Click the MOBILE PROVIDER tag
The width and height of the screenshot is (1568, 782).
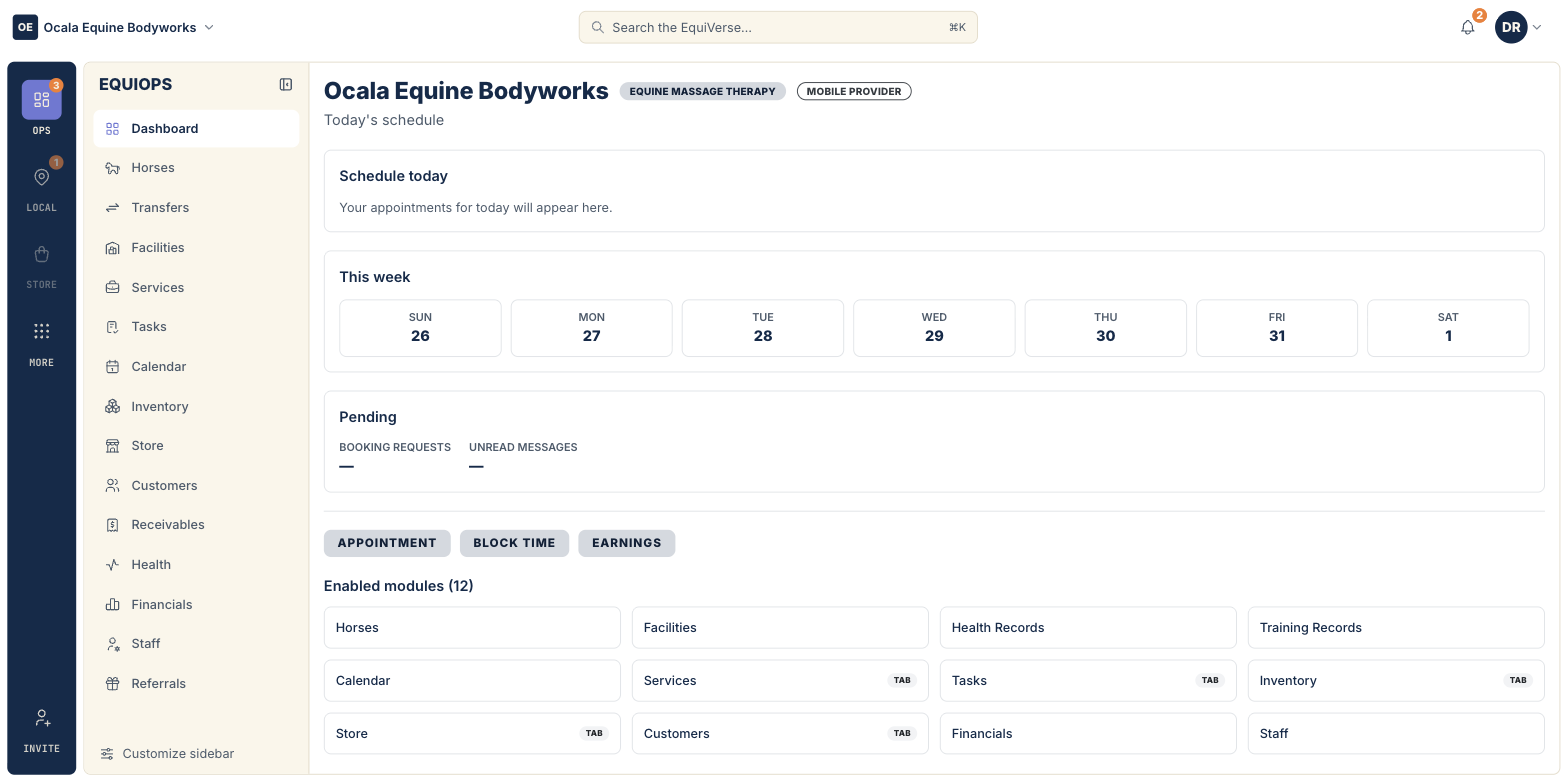click(x=854, y=91)
